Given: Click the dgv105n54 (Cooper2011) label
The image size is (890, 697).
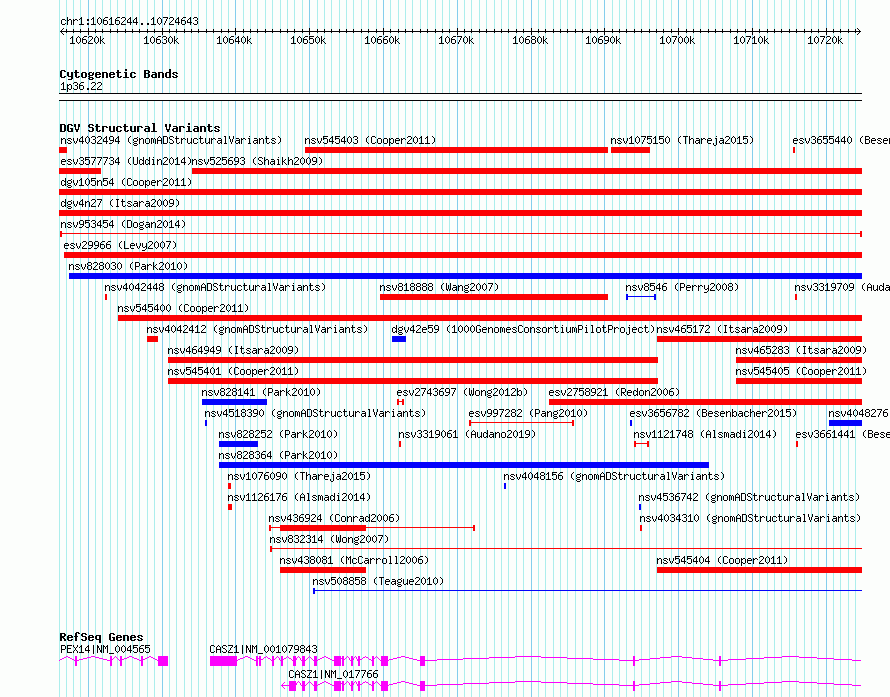Looking at the screenshot, I should click(126, 182).
